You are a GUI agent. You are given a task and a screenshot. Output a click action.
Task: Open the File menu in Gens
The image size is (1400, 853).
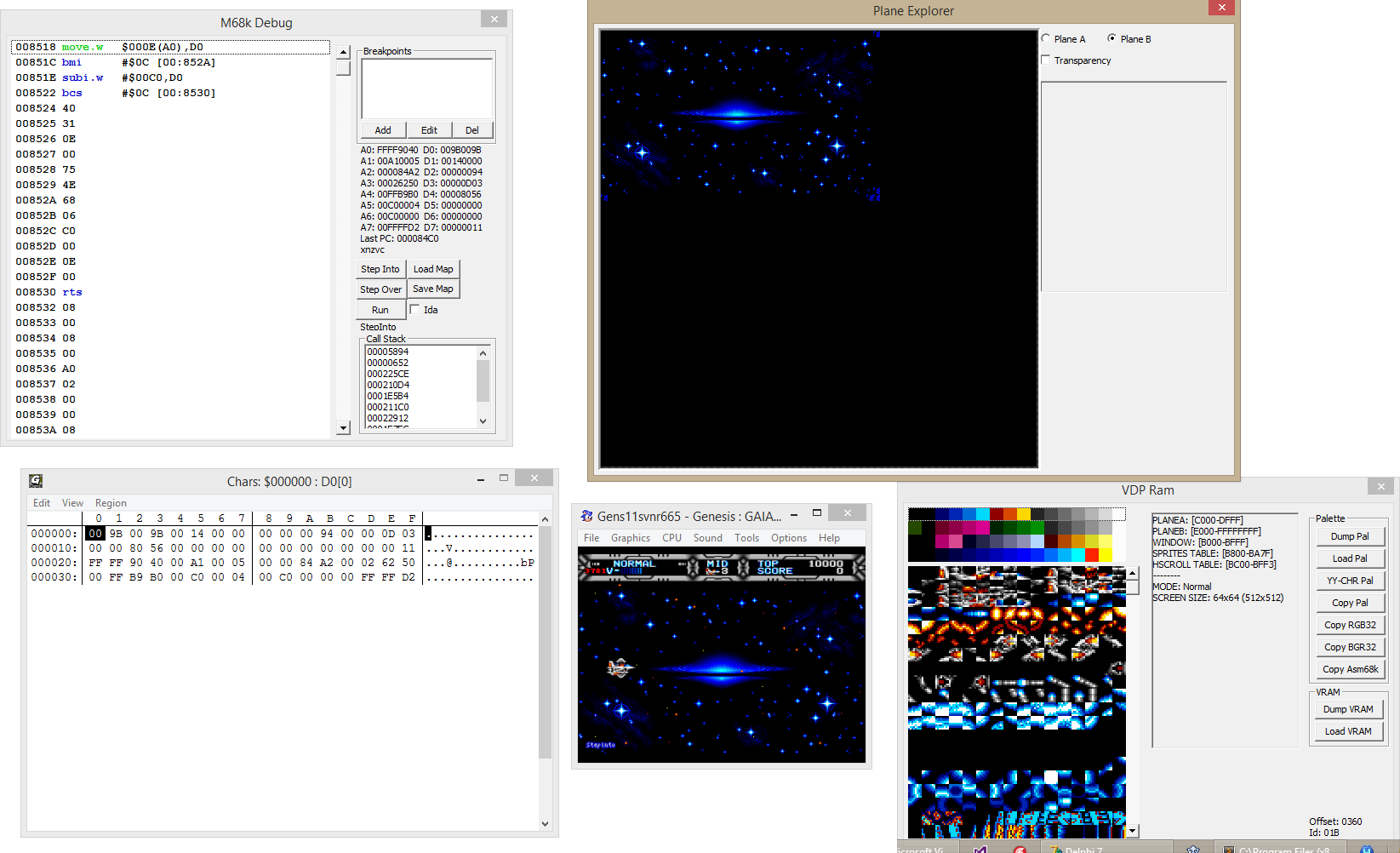pos(591,538)
